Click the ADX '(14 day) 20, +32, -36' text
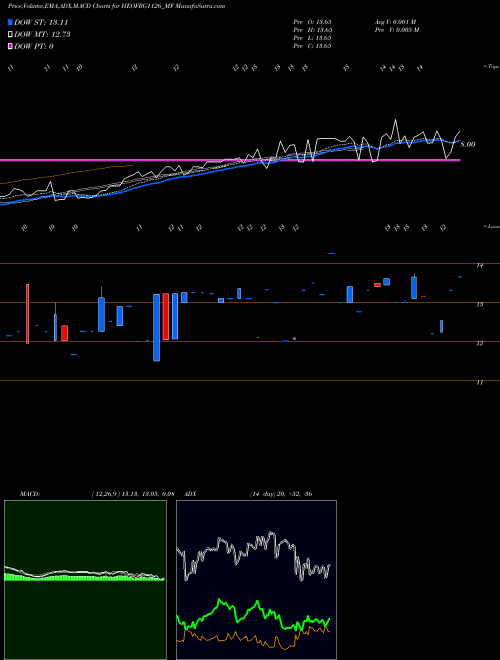Screen dimensions: 500x660 pyautogui.click(x=281, y=493)
